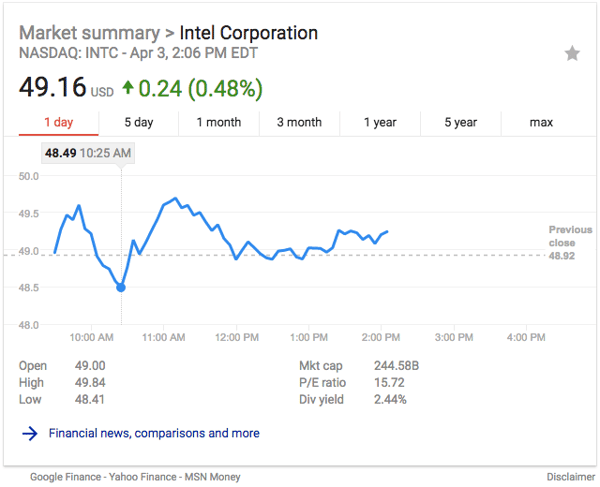The height and width of the screenshot is (487, 600).
Task: Click the green up arrow price indicator
Action: tap(128, 89)
